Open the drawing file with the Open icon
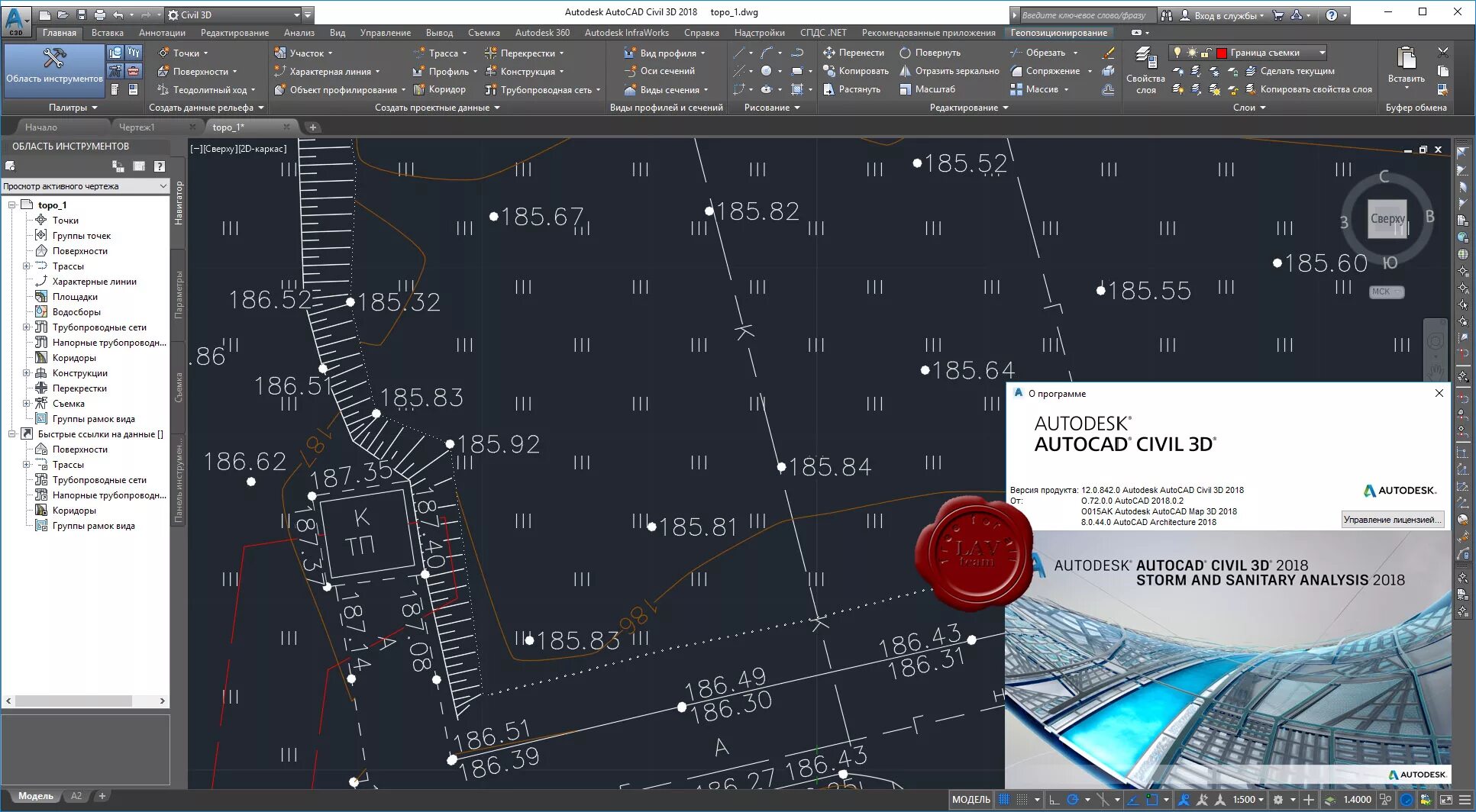This screenshot has width=1476, height=812. click(x=63, y=14)
